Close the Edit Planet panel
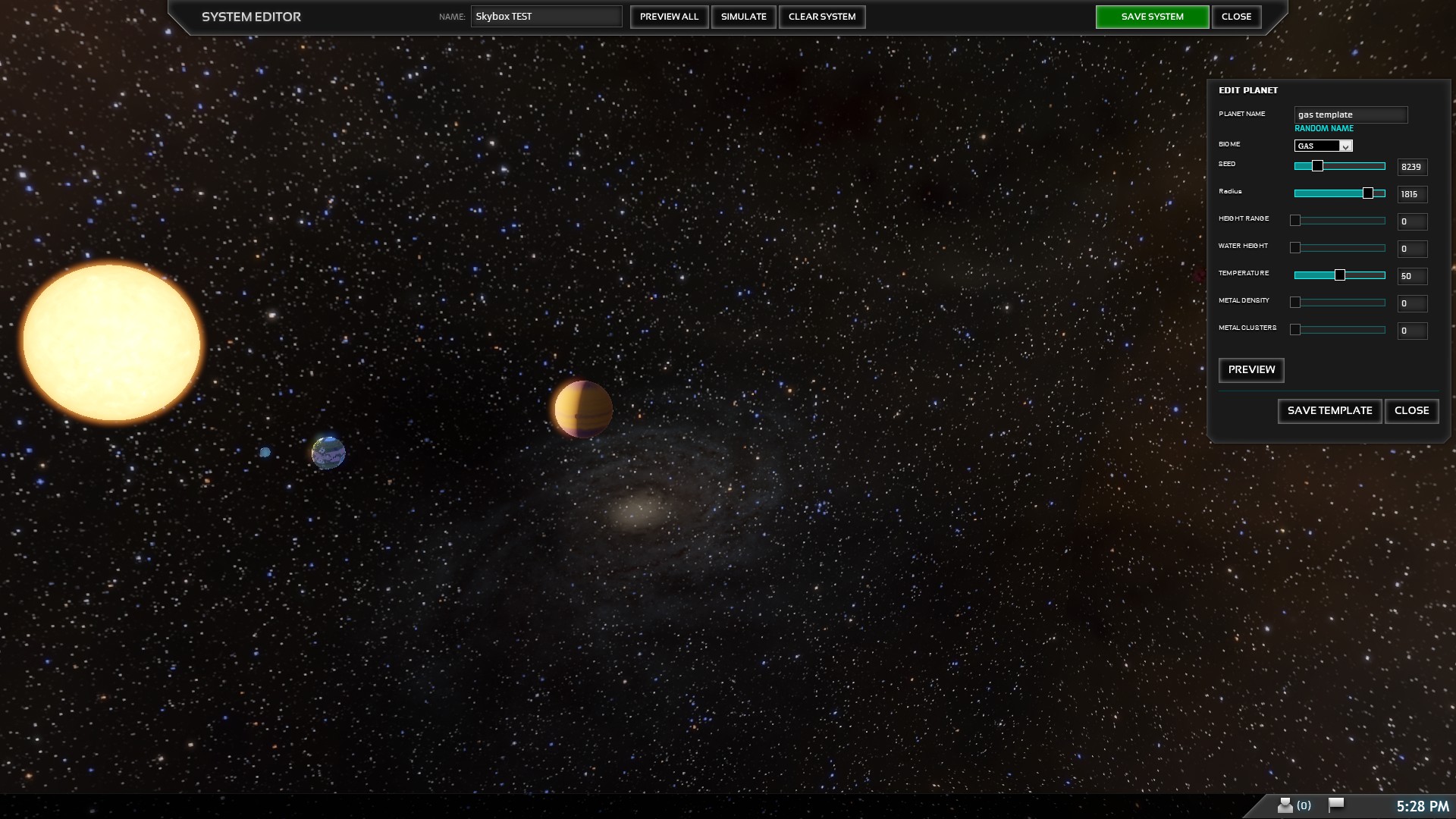Image resolution: width=1456 pixels, height=819 pixels. pos(1411,411)
